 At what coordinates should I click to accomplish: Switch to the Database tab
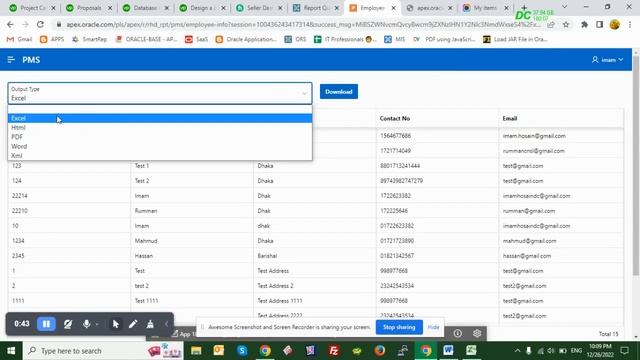point(146,8)
